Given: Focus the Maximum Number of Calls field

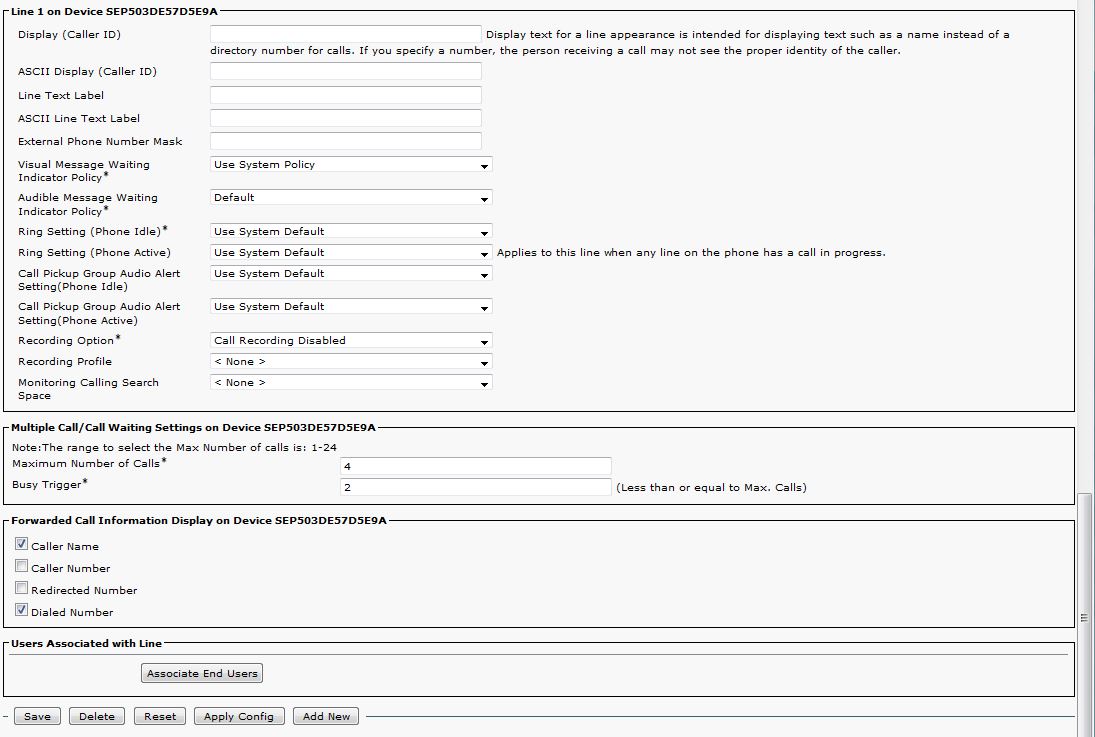Looking at the screenshot, I should click(x=475, y=466).
